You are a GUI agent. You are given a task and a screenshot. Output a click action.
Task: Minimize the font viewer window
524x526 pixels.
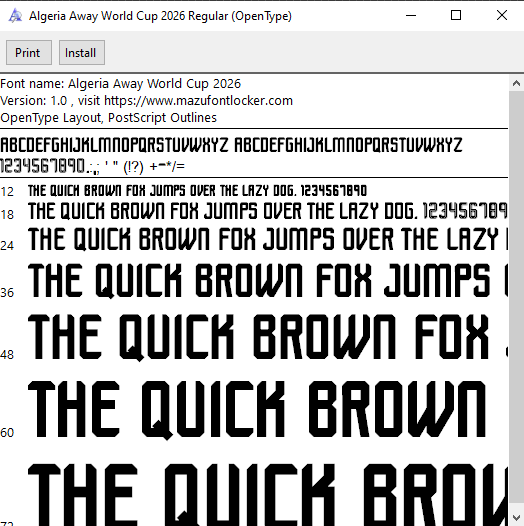click(x=411, y=15)
